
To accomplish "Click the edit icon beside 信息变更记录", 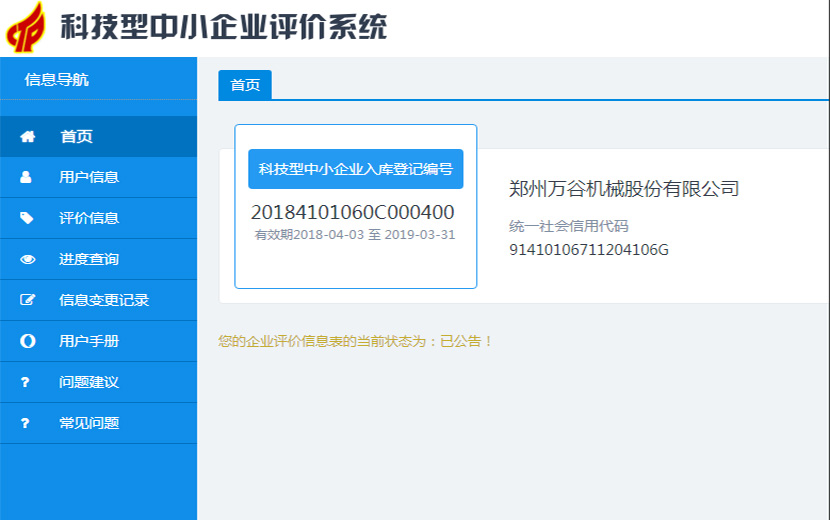I will coord(27,300).
